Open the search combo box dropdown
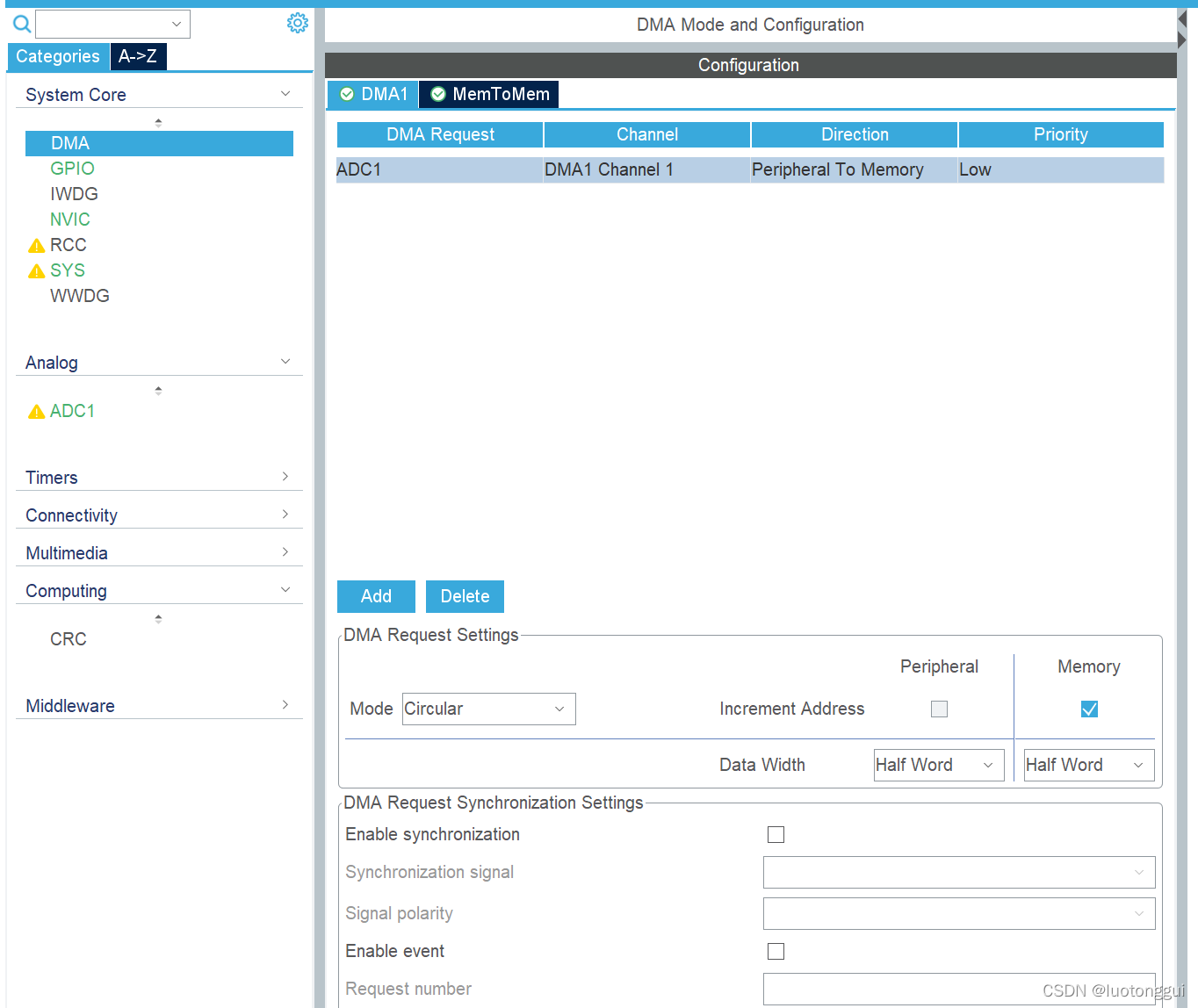The width and height of the screenshot is (1198, 1008). pos(177,24)
